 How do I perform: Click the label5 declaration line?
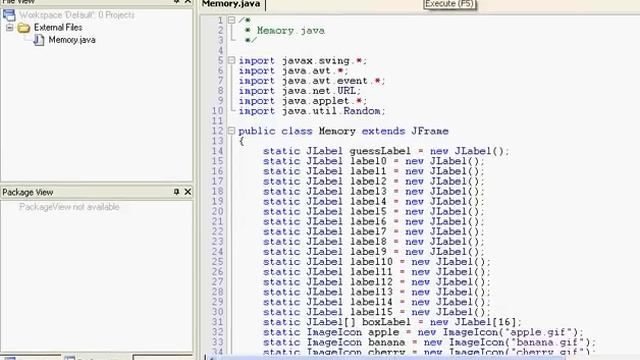tap(373, 212)
